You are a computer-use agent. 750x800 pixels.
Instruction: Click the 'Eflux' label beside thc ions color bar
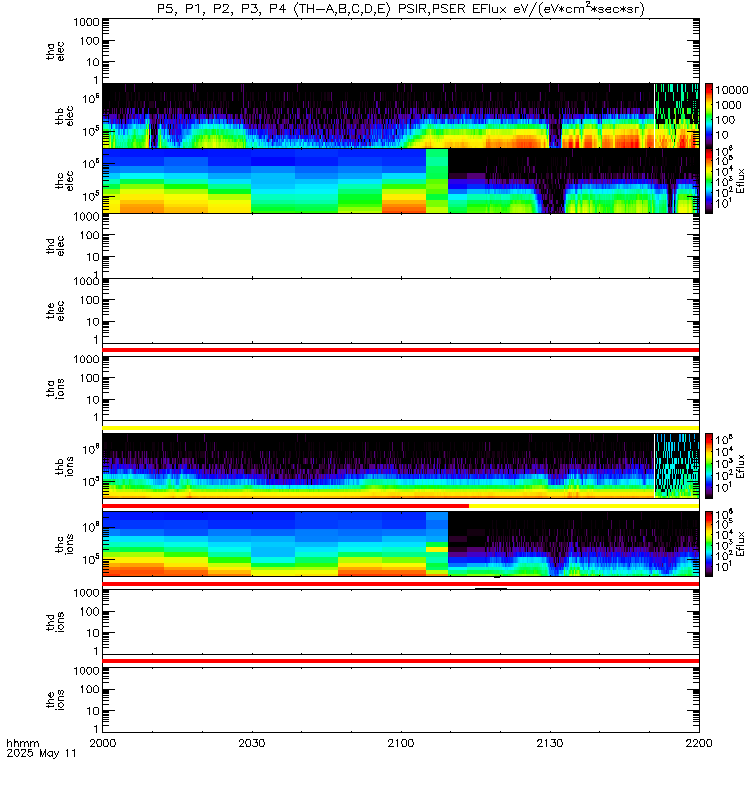[741, 544]
